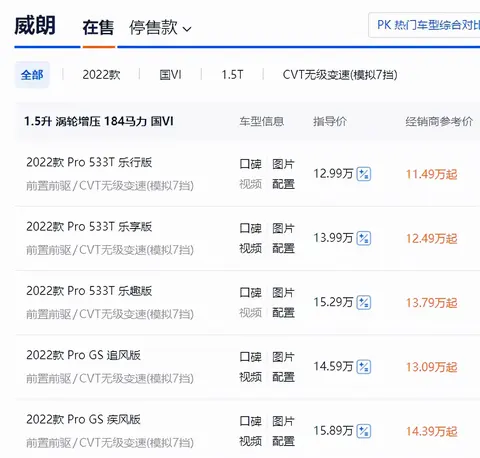Select the 在售 tab
The width and height of the screenshot is (480, 458).
(98, 27)
